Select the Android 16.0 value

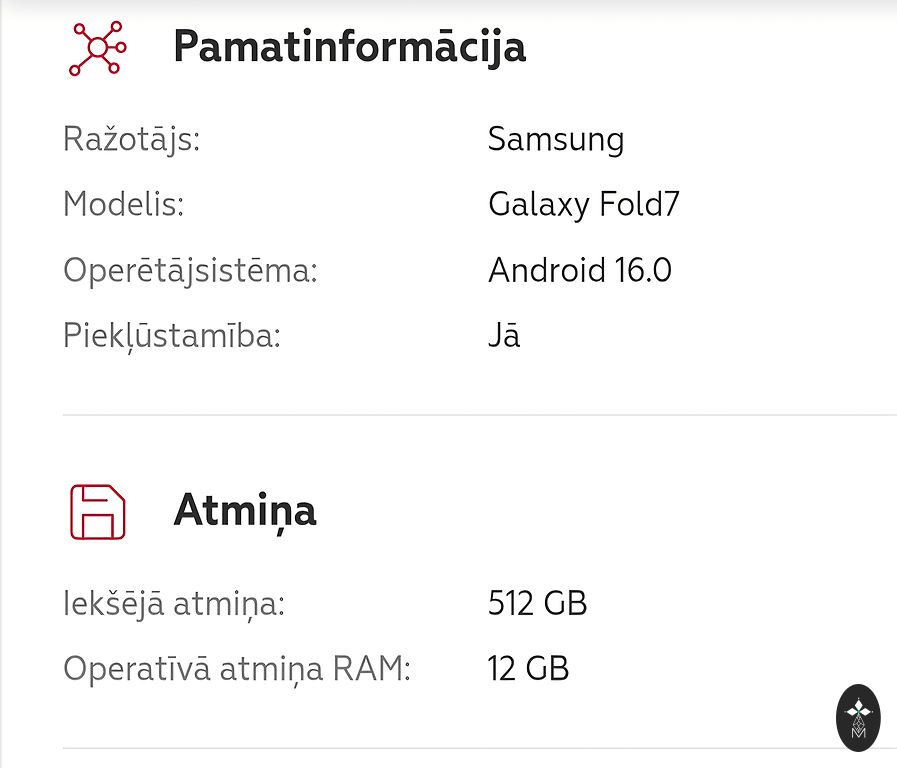point(580,271)
